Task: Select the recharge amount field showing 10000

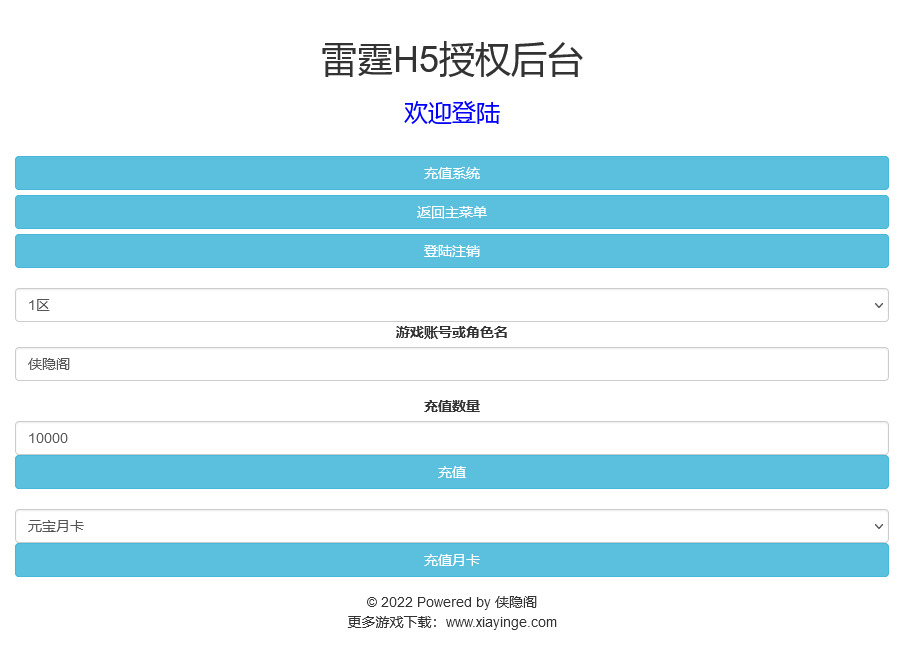Action: (452, 438)
